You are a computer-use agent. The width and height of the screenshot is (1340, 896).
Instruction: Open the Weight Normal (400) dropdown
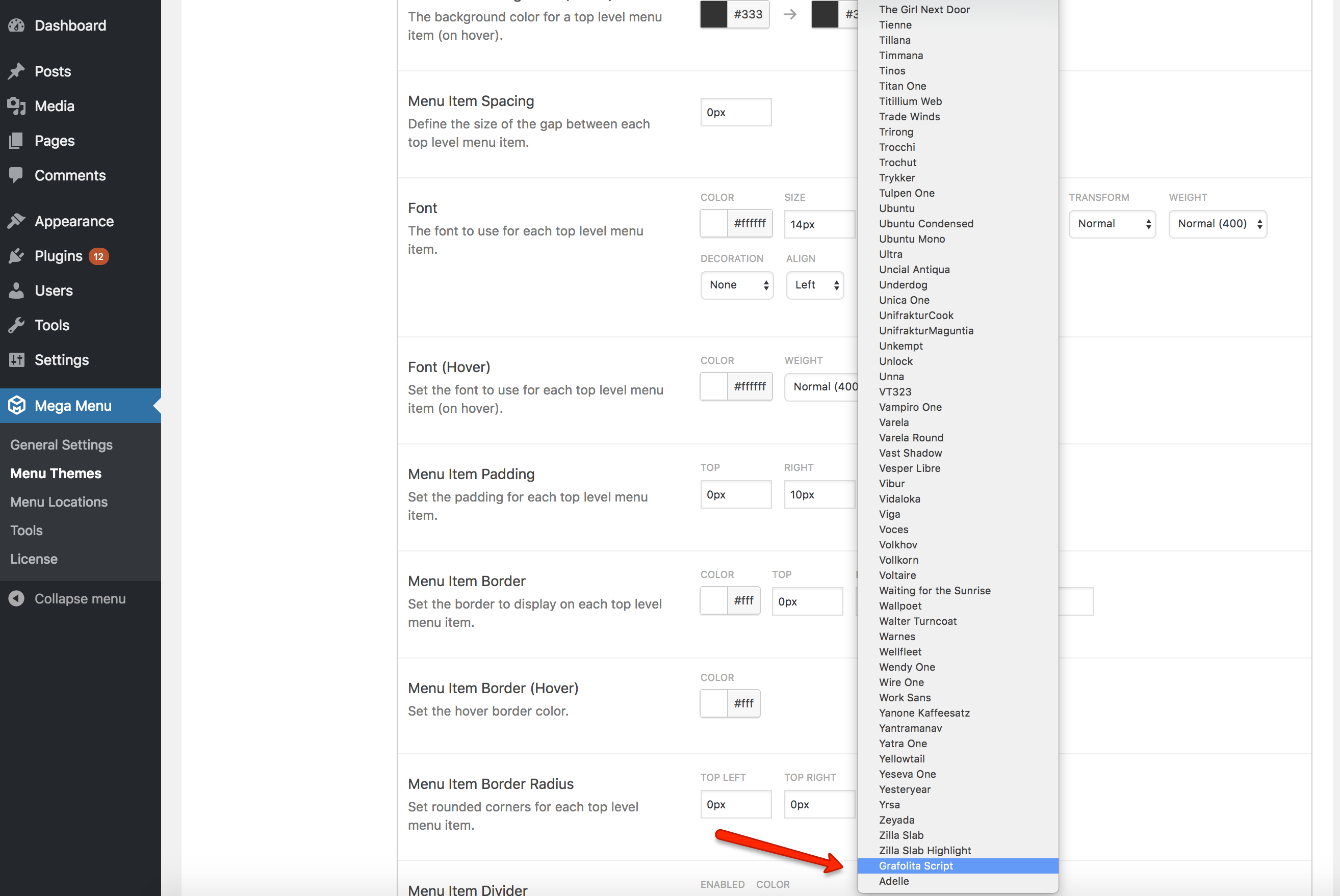point(1217,224)
